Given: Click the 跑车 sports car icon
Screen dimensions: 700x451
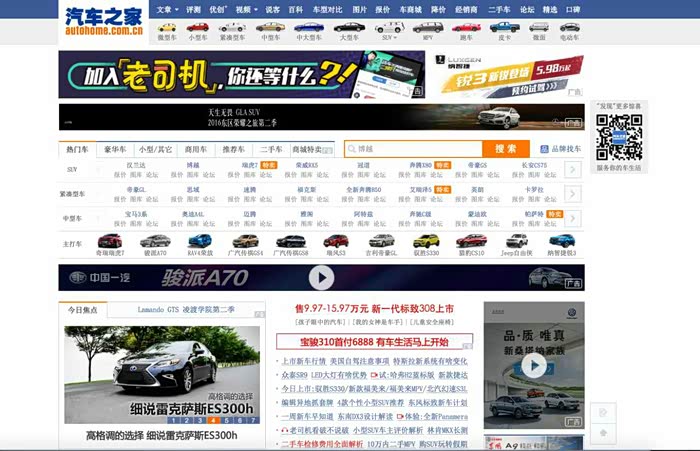Looking at the screenshot, I should coord(465,31).
